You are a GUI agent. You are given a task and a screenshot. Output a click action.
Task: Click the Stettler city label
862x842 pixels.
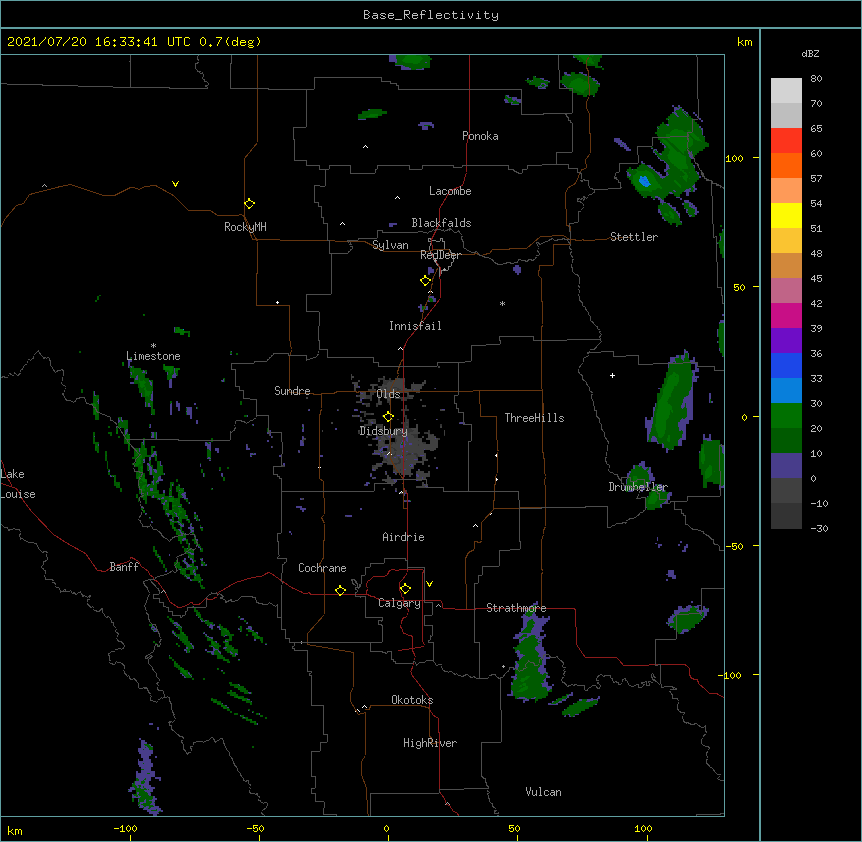pyautogui.click(x=634, y=237)
